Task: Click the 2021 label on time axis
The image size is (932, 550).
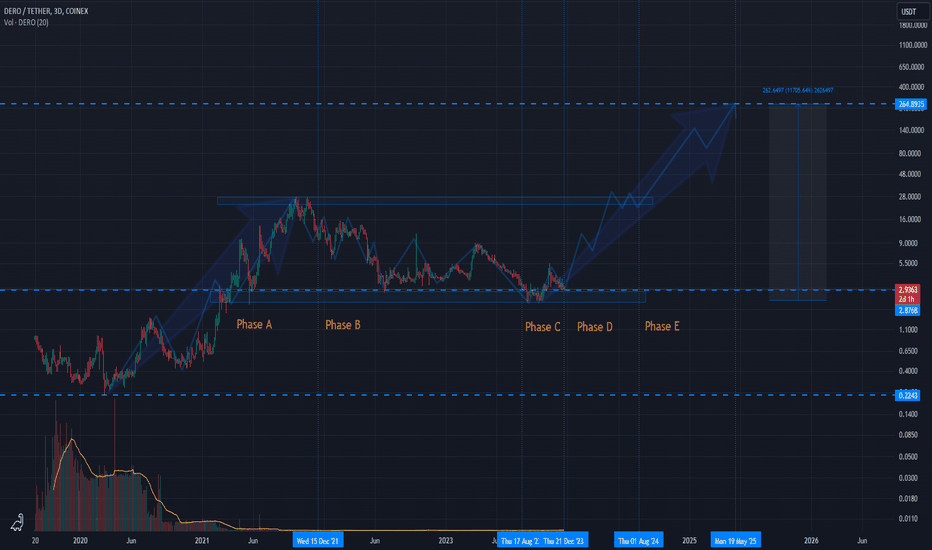Action: click(202, 540)
